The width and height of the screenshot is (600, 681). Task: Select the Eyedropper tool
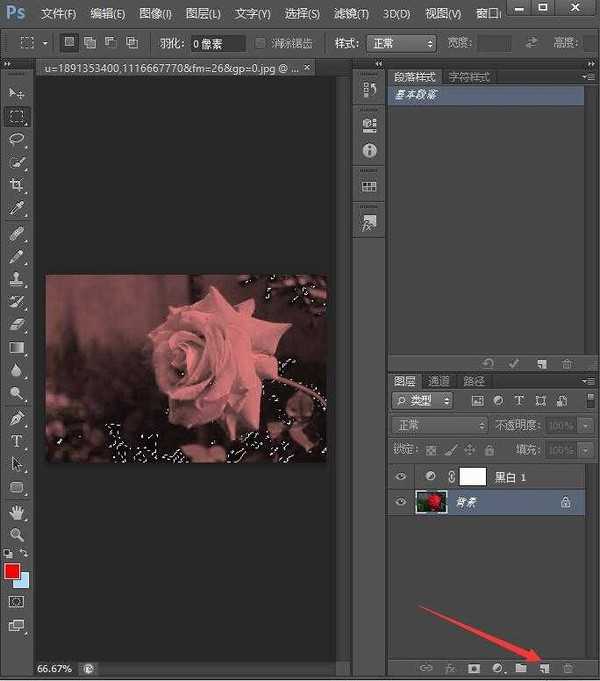(17, 208)
